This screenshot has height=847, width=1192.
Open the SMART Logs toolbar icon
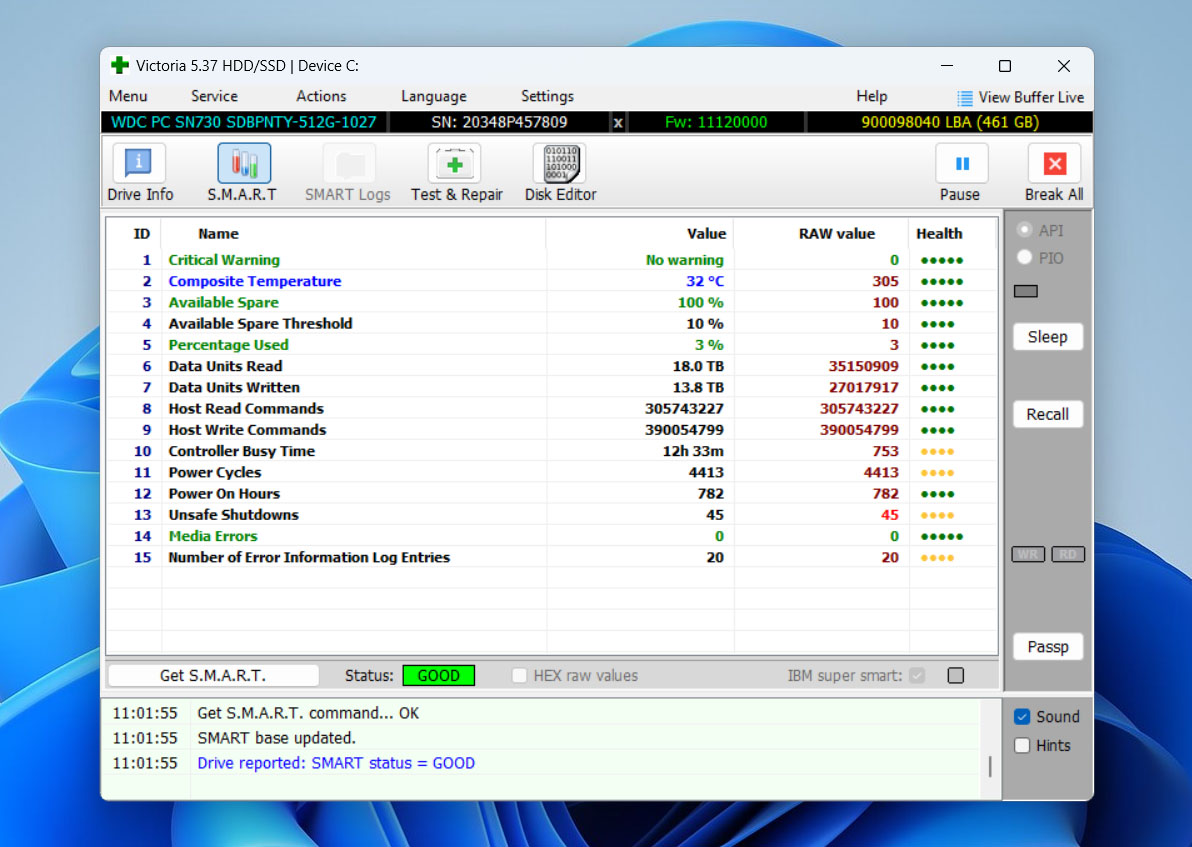click(349, 164)
